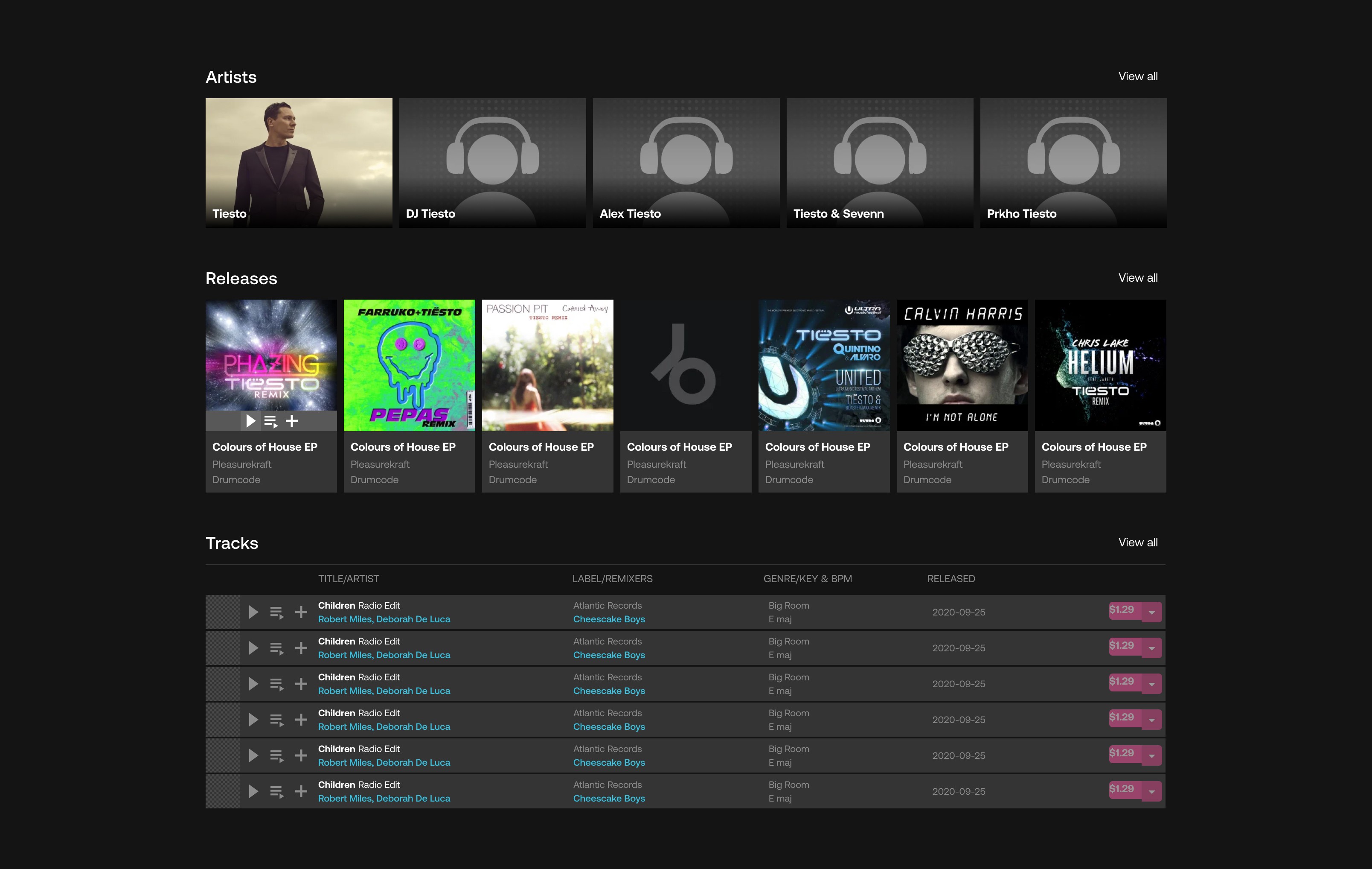The width and height of the screenshot is (1372, 869).
Task: Buy fourth track with $1.29 button
Action: (1125, 719)
